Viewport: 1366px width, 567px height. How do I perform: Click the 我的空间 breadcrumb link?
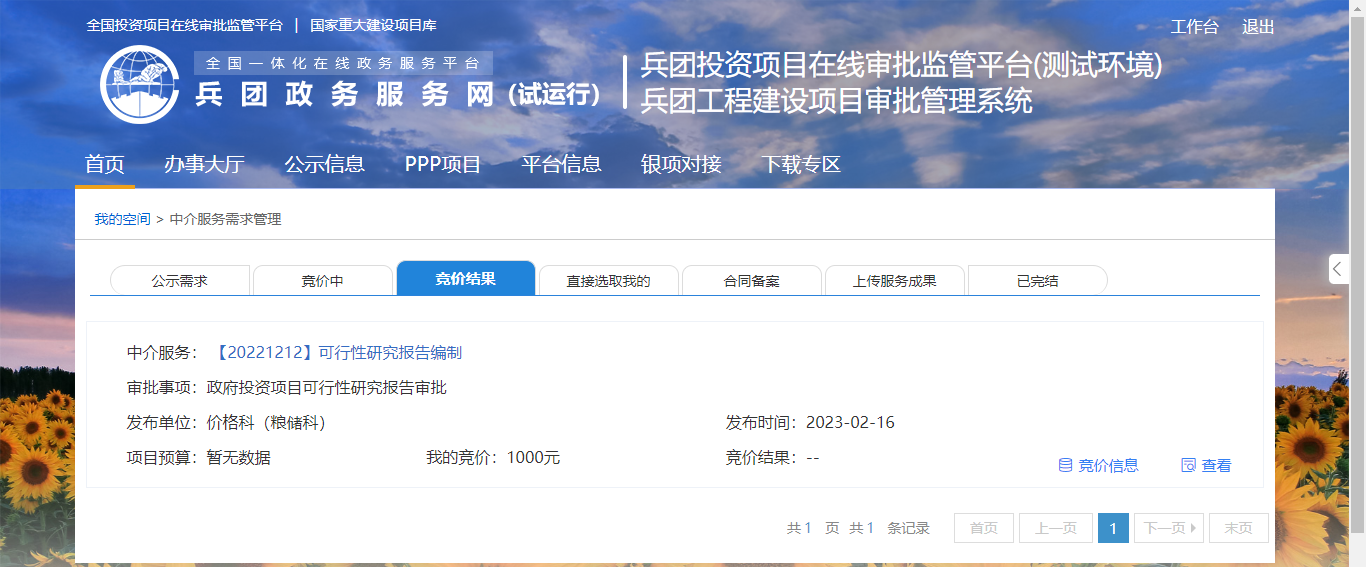tap(122, 219)
